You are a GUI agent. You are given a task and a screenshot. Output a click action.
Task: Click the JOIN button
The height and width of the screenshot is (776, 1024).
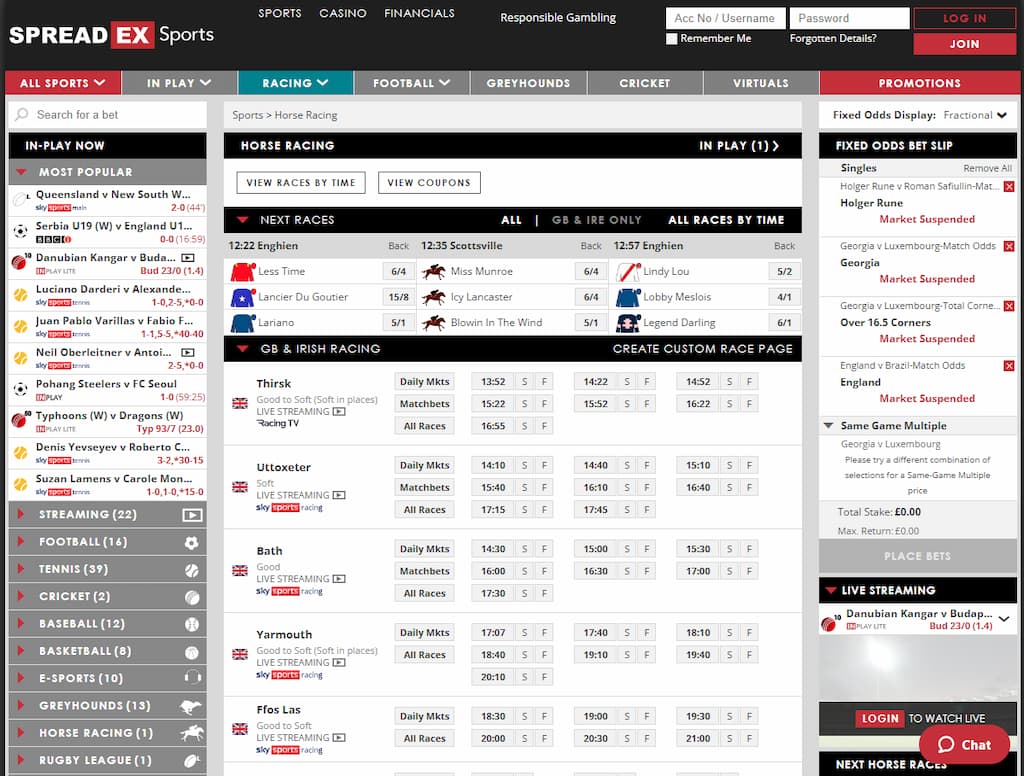click(965, 44)
